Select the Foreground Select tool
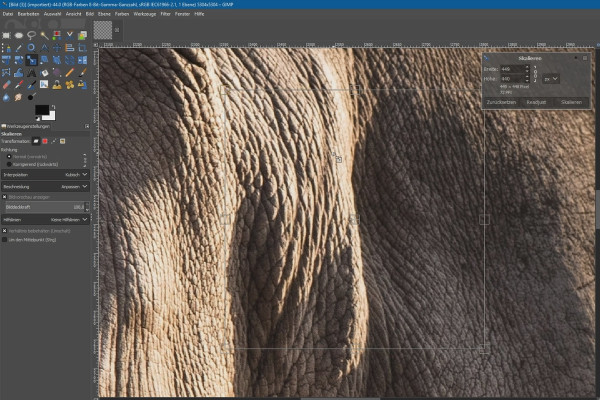This screenshot has width=600, height=400. (82, 36)
